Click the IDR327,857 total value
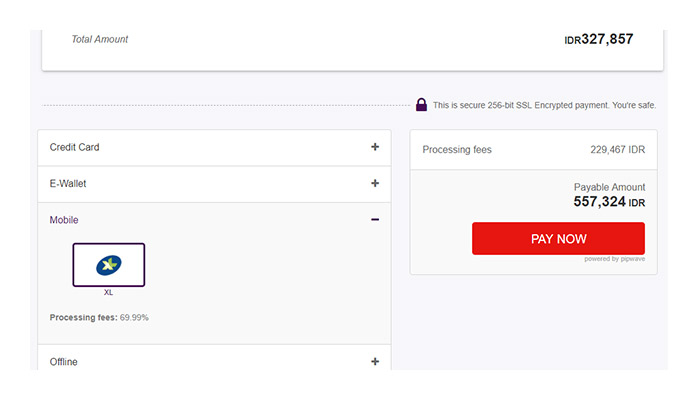 [x=598, y=40]
